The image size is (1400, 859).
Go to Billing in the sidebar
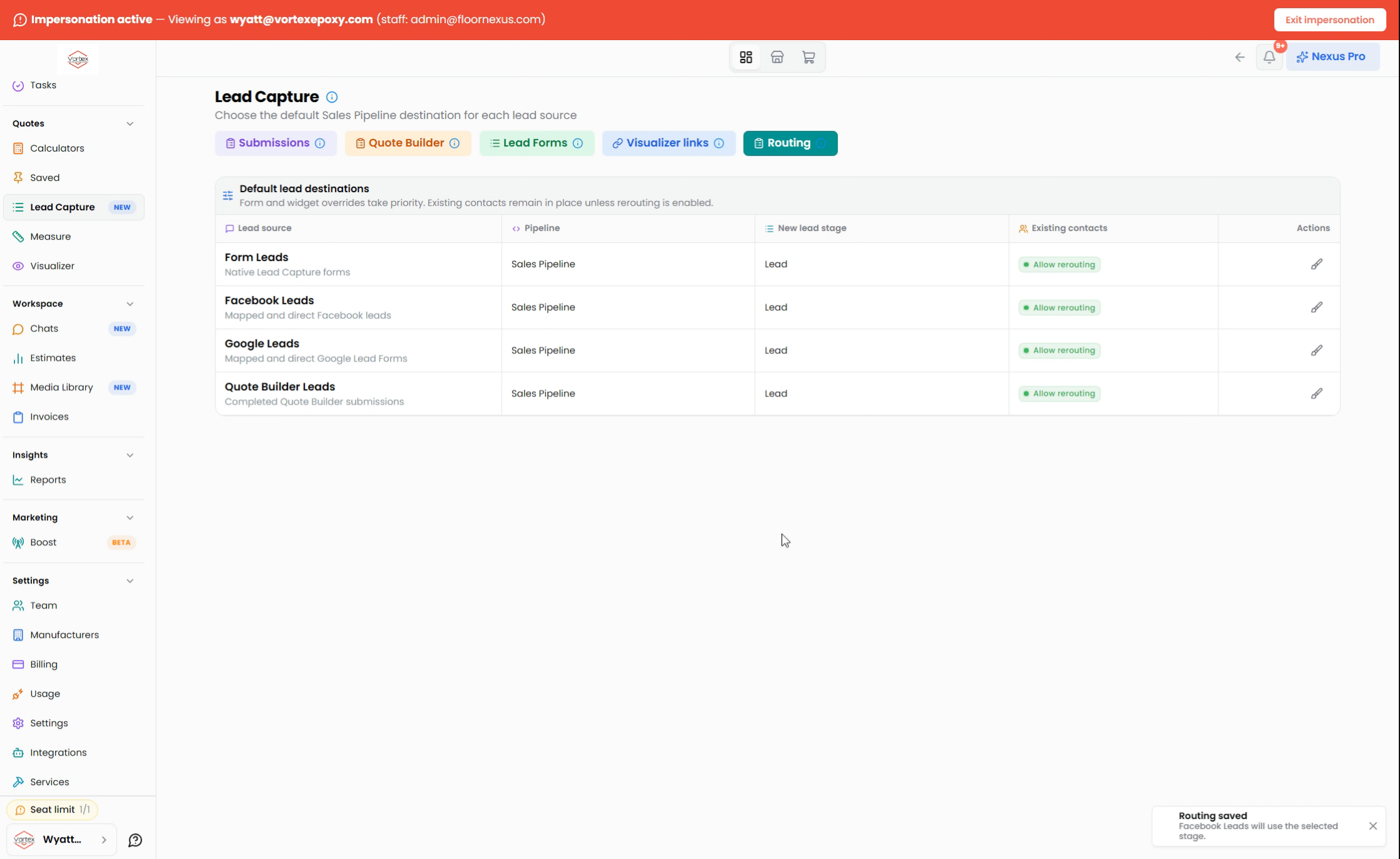point(73,664)
